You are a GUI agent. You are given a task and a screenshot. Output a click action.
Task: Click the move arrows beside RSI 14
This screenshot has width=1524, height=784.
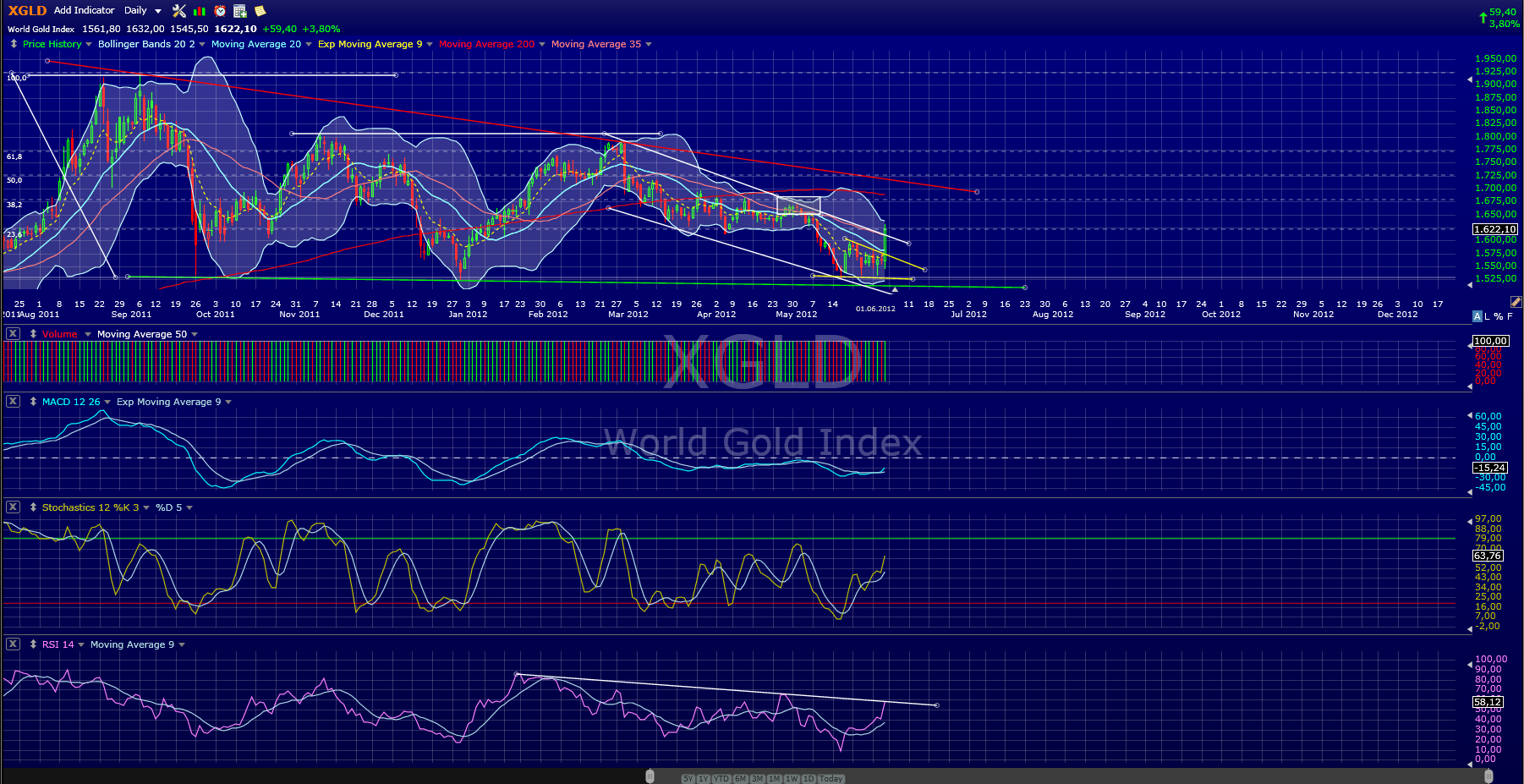pos(33,644)
